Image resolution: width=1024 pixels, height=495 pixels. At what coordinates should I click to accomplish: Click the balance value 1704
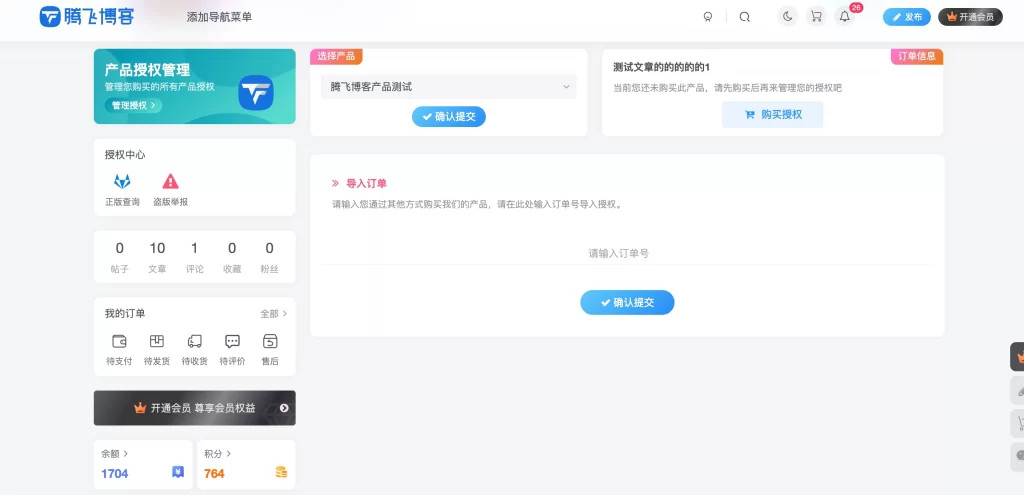tap(114, 473)
